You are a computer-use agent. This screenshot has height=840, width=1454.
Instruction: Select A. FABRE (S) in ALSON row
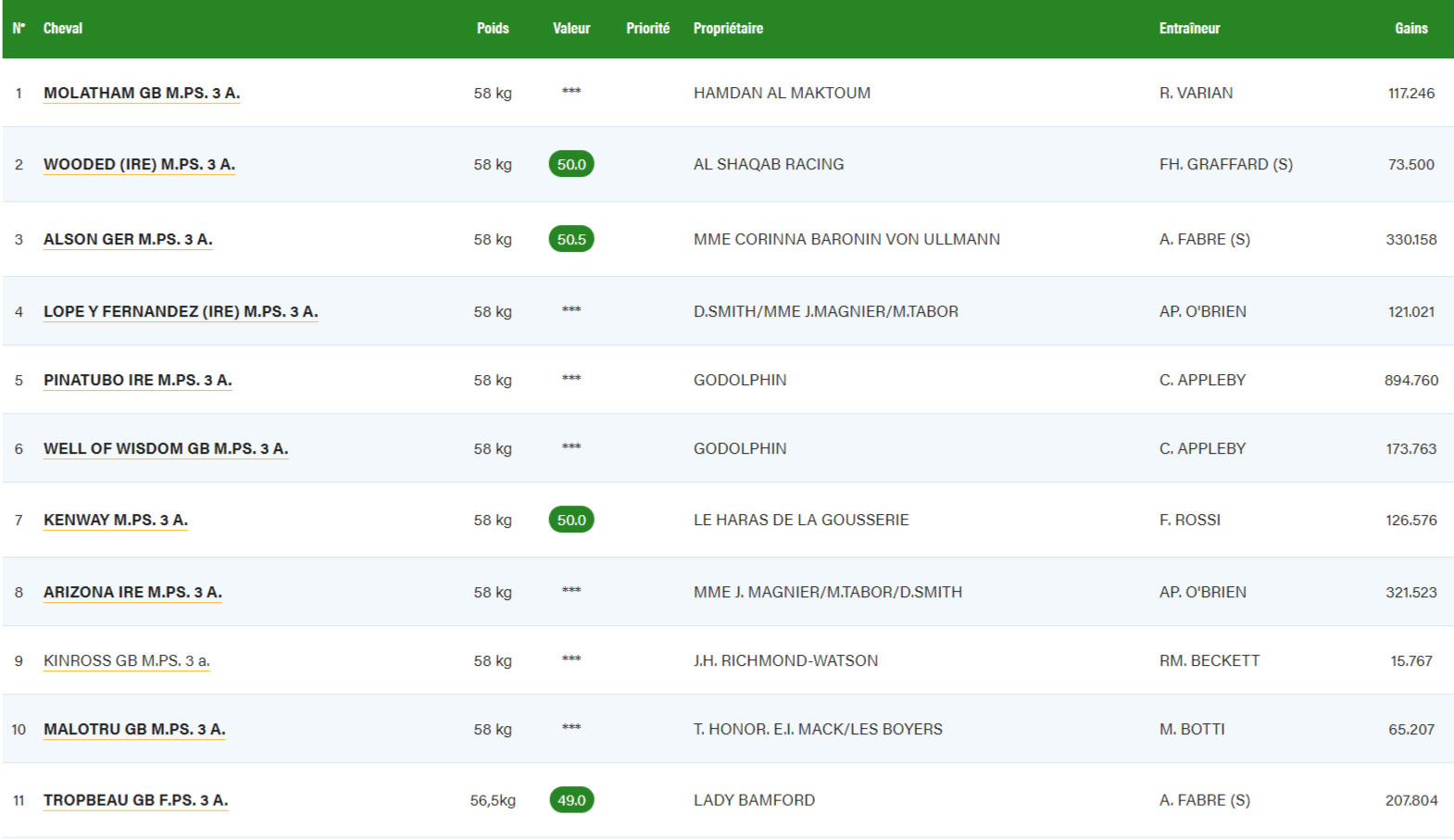pyautogui.click(x=1205, y=240)
